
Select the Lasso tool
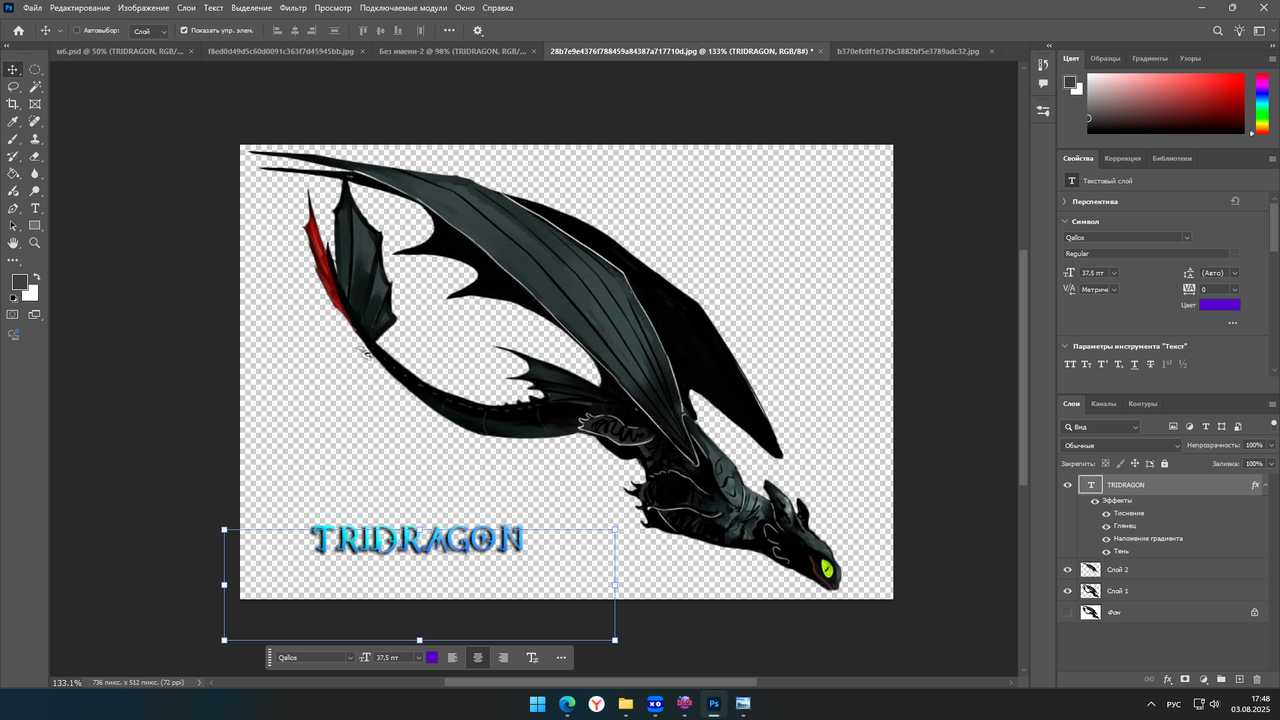13,87
